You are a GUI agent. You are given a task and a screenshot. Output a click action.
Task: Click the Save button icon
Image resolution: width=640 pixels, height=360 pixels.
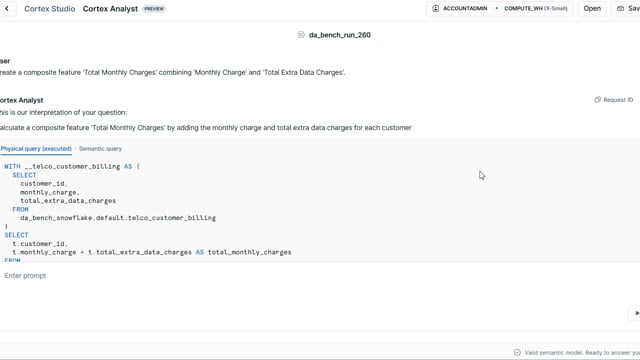pos(620,9)
